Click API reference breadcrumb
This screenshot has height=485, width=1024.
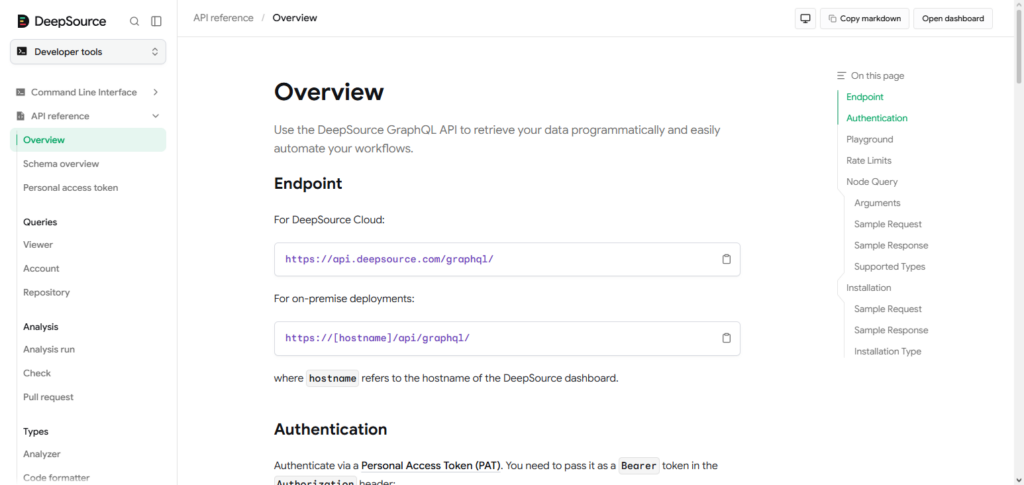(x=223, y=18)
